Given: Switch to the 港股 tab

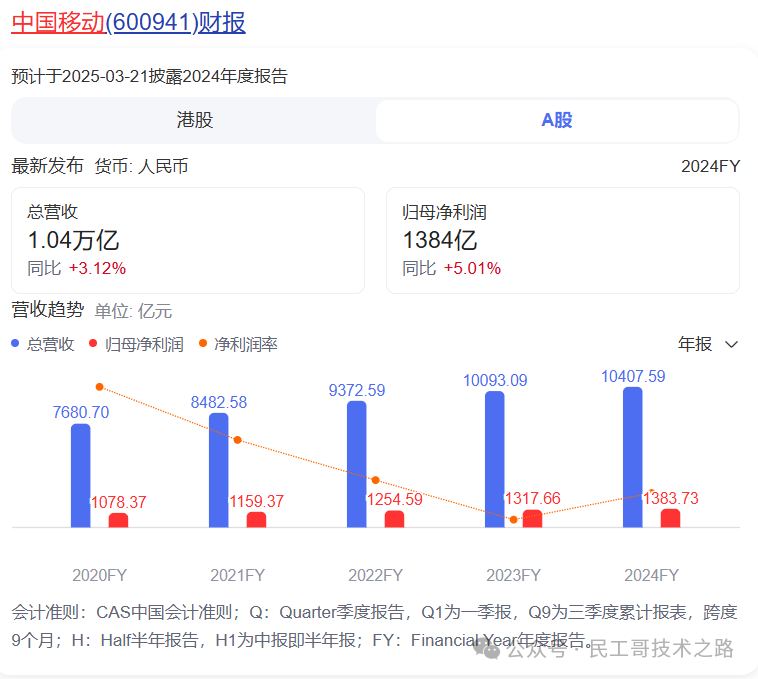Looking at the screenshot, I should coord(194,120).
